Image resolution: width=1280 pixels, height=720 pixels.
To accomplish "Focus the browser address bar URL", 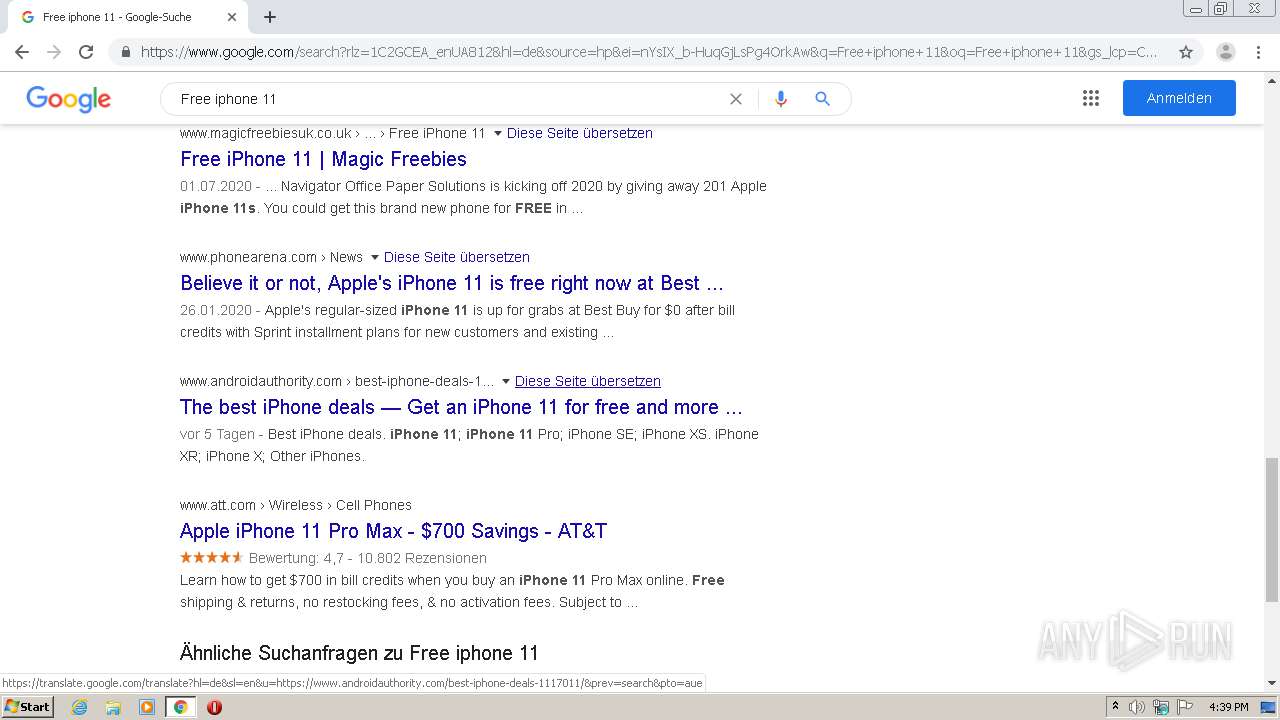I will 648,52.
